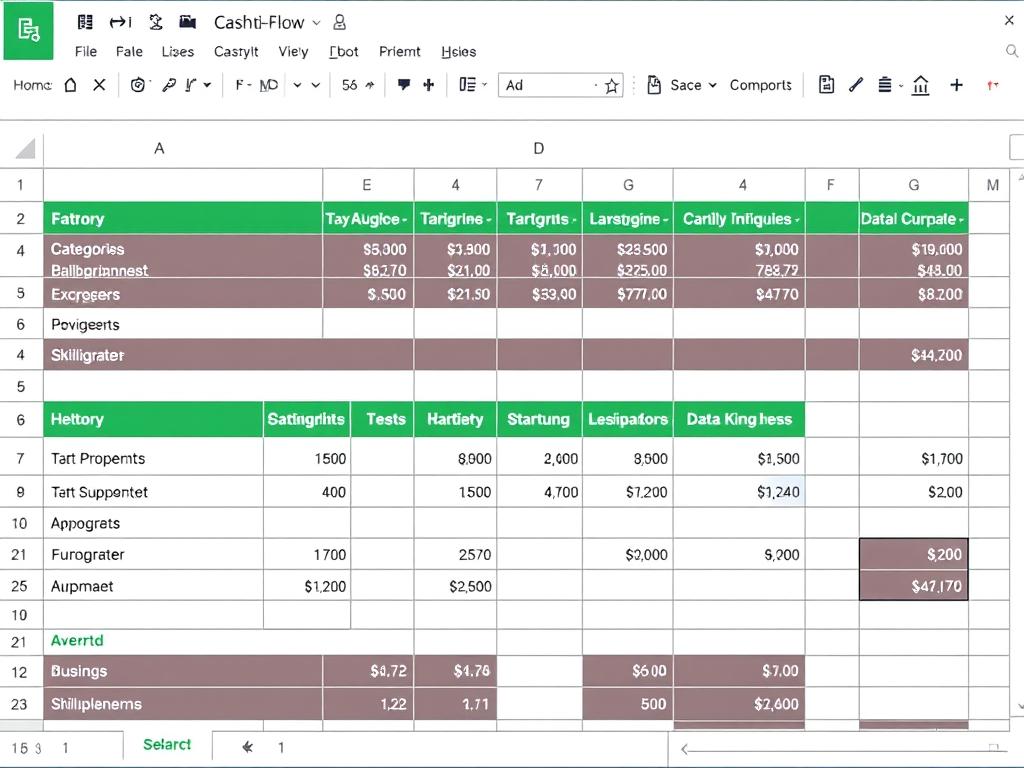
Task: Select the pencil edit icon on the toolbar
Action: [855, 85]
